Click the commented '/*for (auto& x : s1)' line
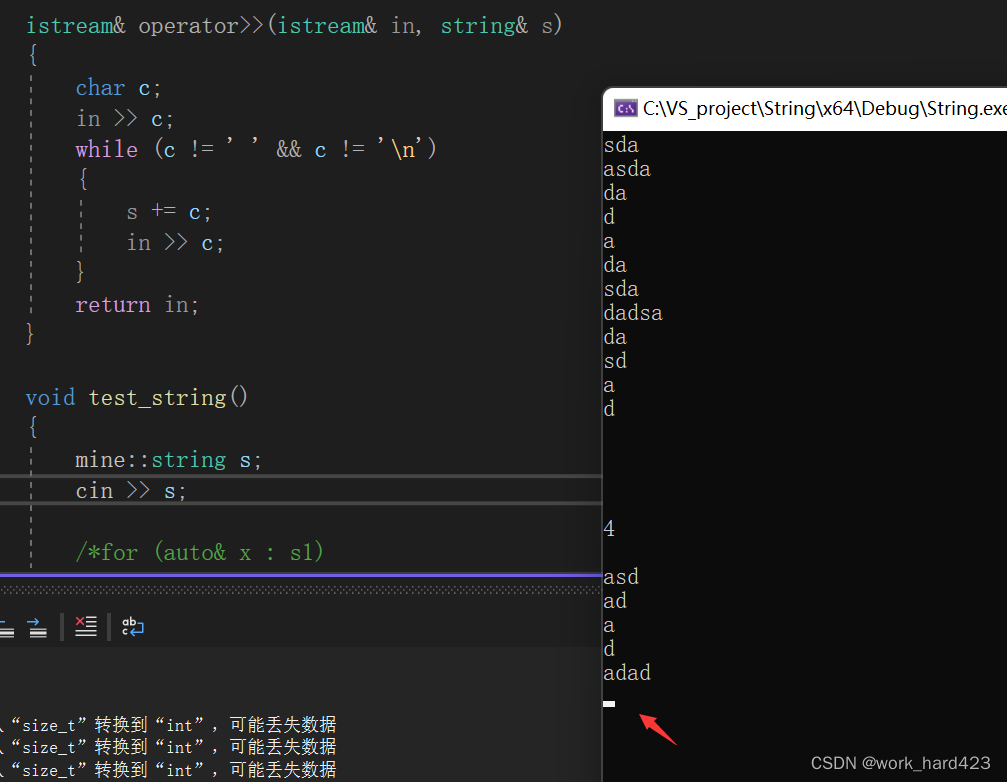This screenshot has height=782, width=1007. click(200, 552)
